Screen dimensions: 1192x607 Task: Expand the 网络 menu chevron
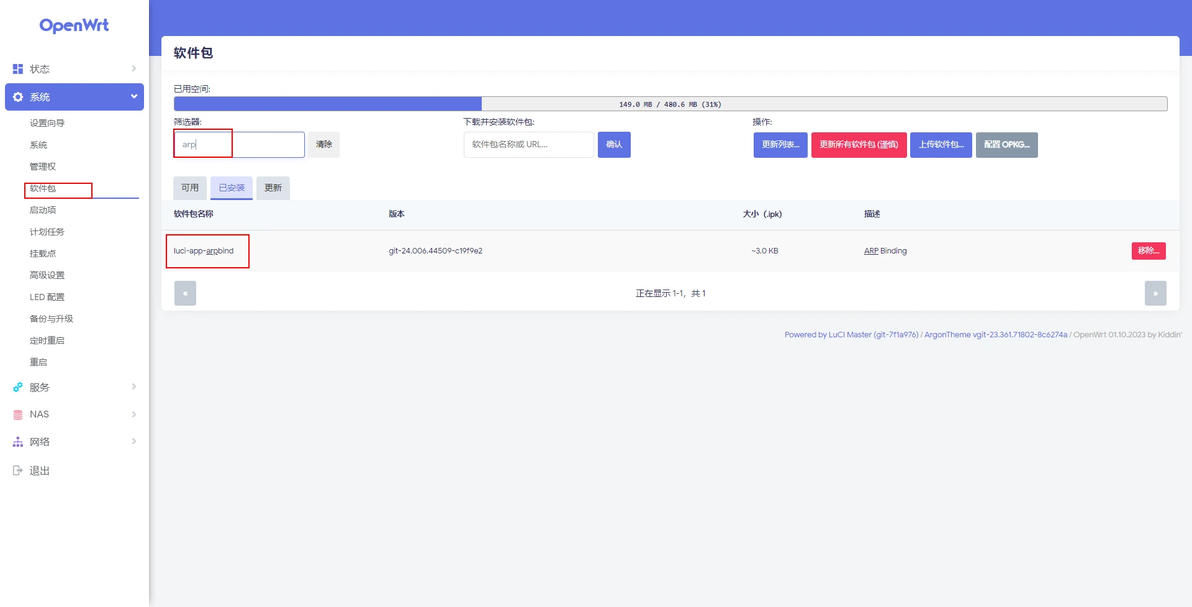134,441
